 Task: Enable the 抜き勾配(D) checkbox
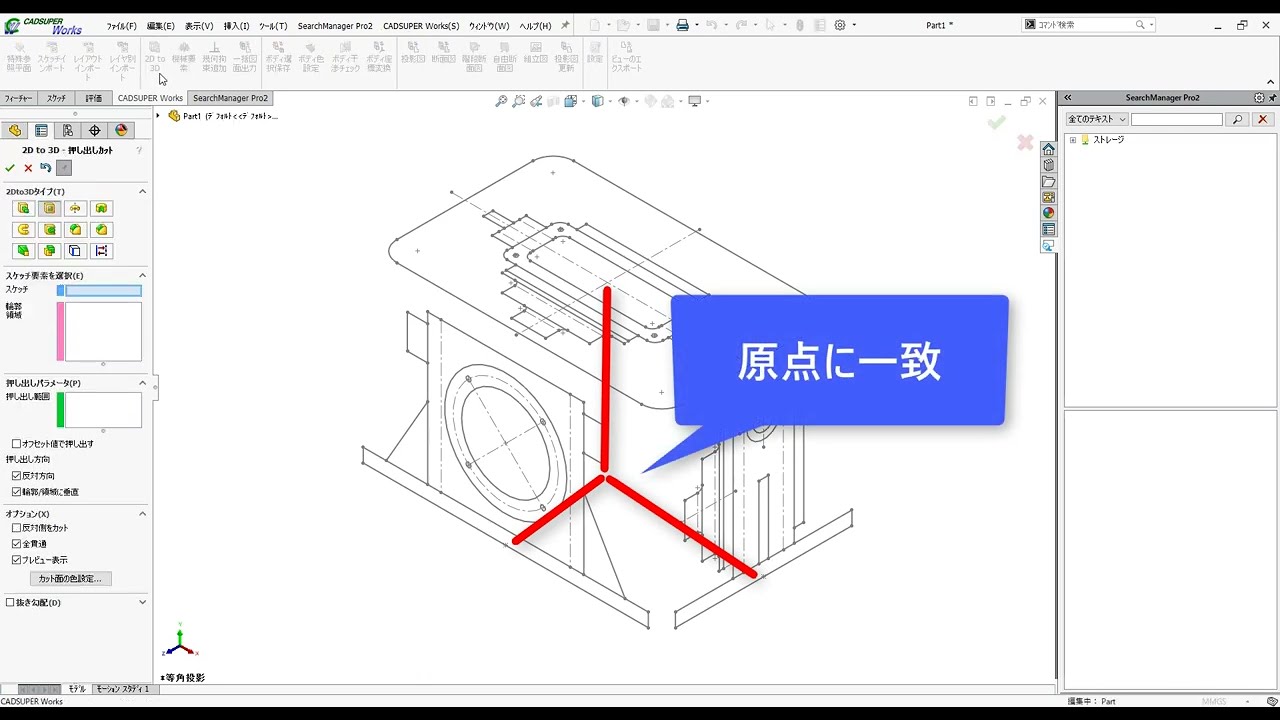[x=10, y=603]
